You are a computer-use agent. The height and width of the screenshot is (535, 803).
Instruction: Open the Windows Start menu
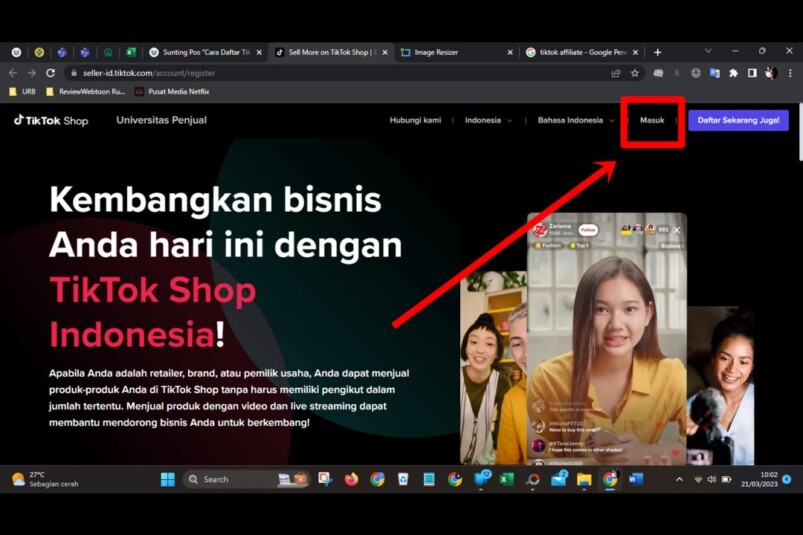167,479
